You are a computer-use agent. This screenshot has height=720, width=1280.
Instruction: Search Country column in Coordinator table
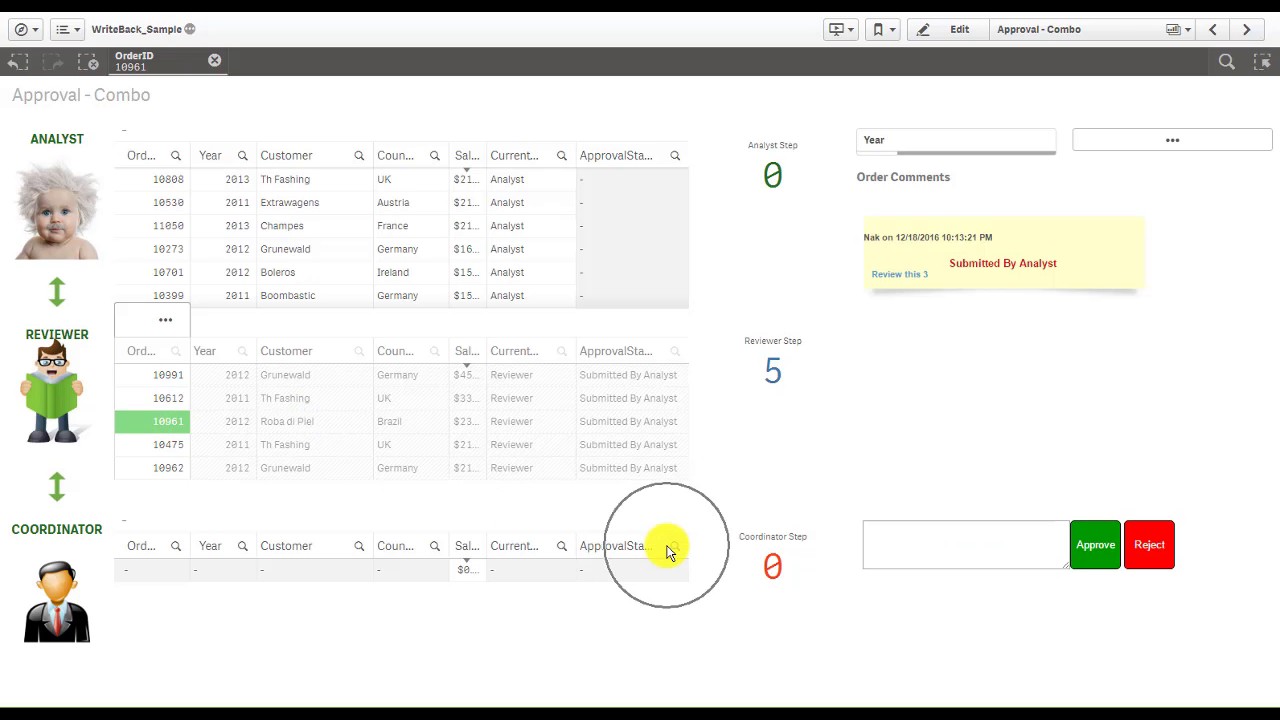click(x=435, y=546)
